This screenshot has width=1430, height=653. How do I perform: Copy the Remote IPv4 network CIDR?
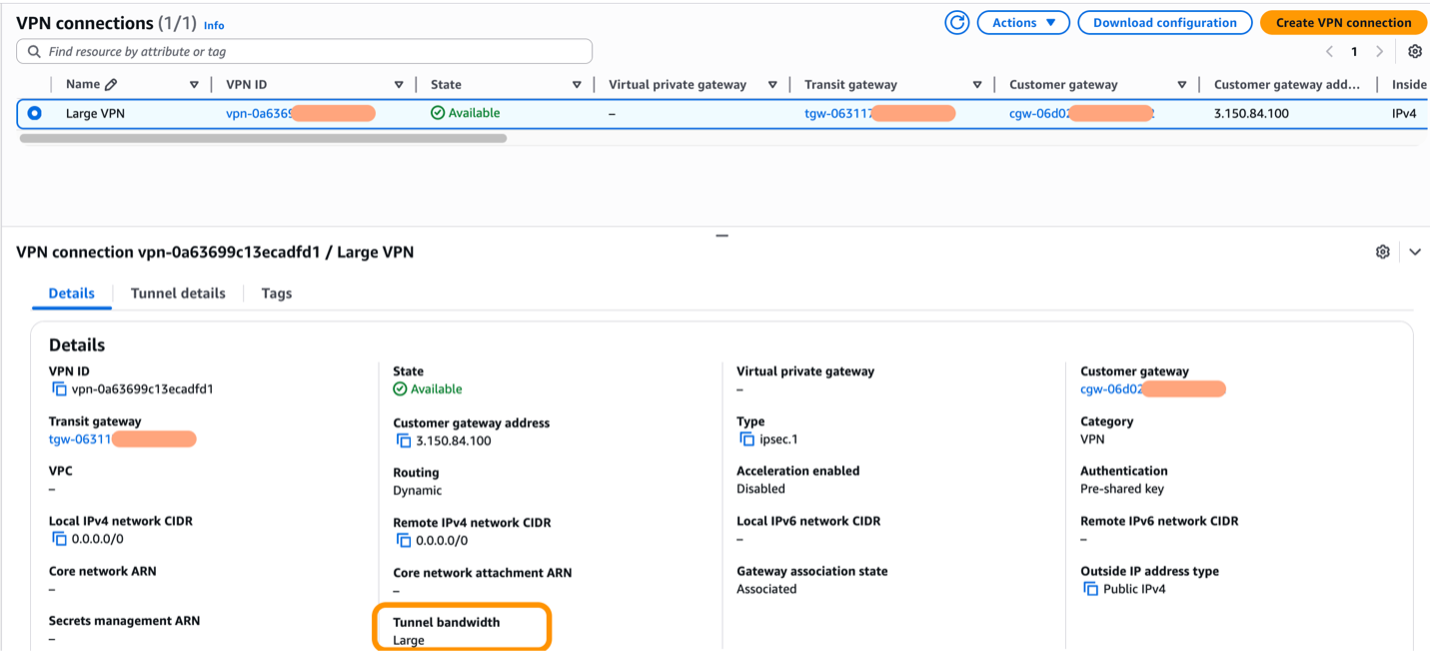pos(404,540)
